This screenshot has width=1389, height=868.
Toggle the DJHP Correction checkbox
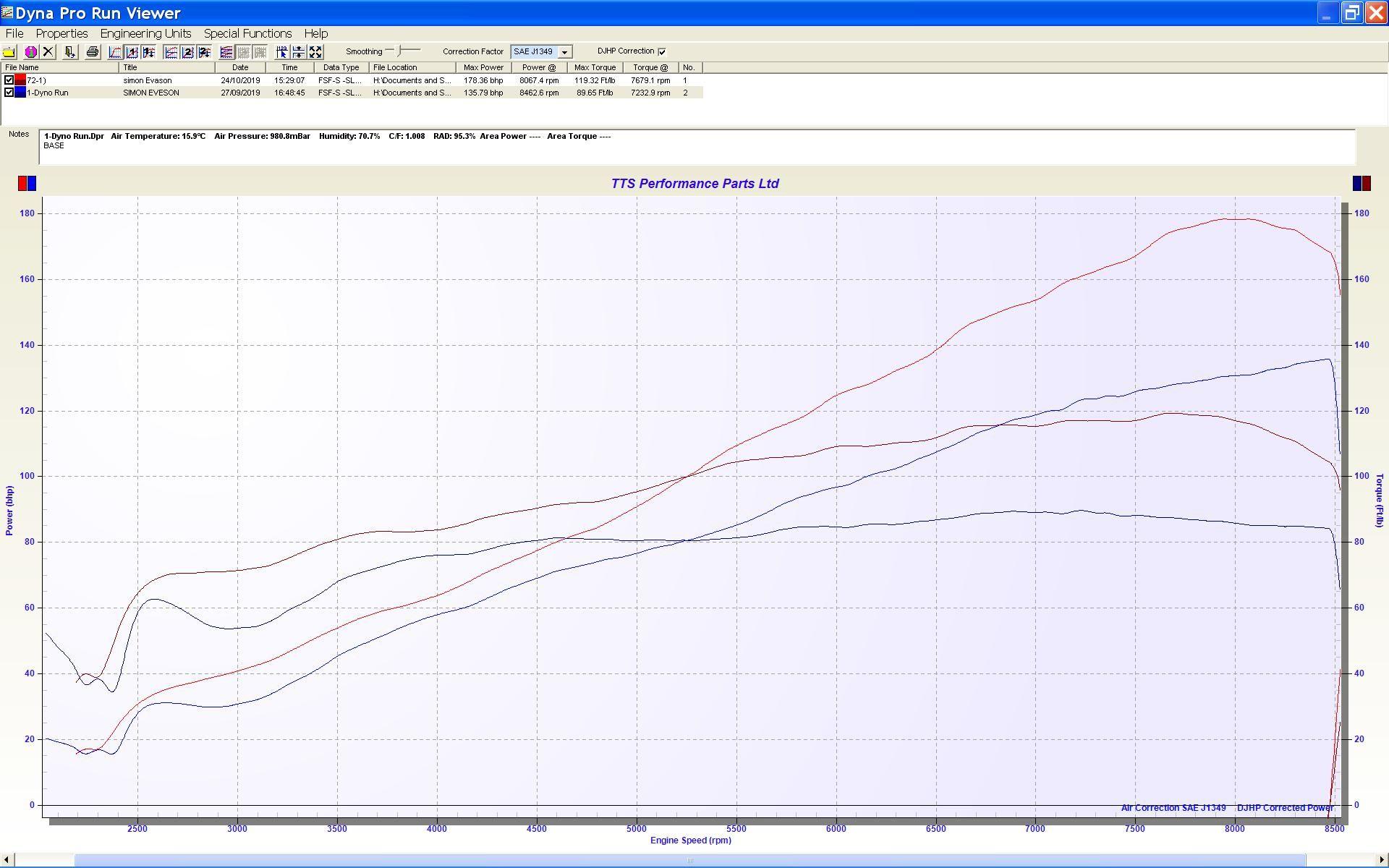662,51
